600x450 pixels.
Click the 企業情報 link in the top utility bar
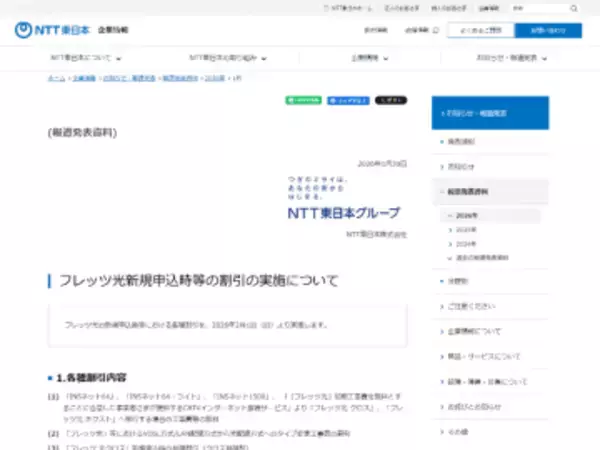[x=489, y=8]
